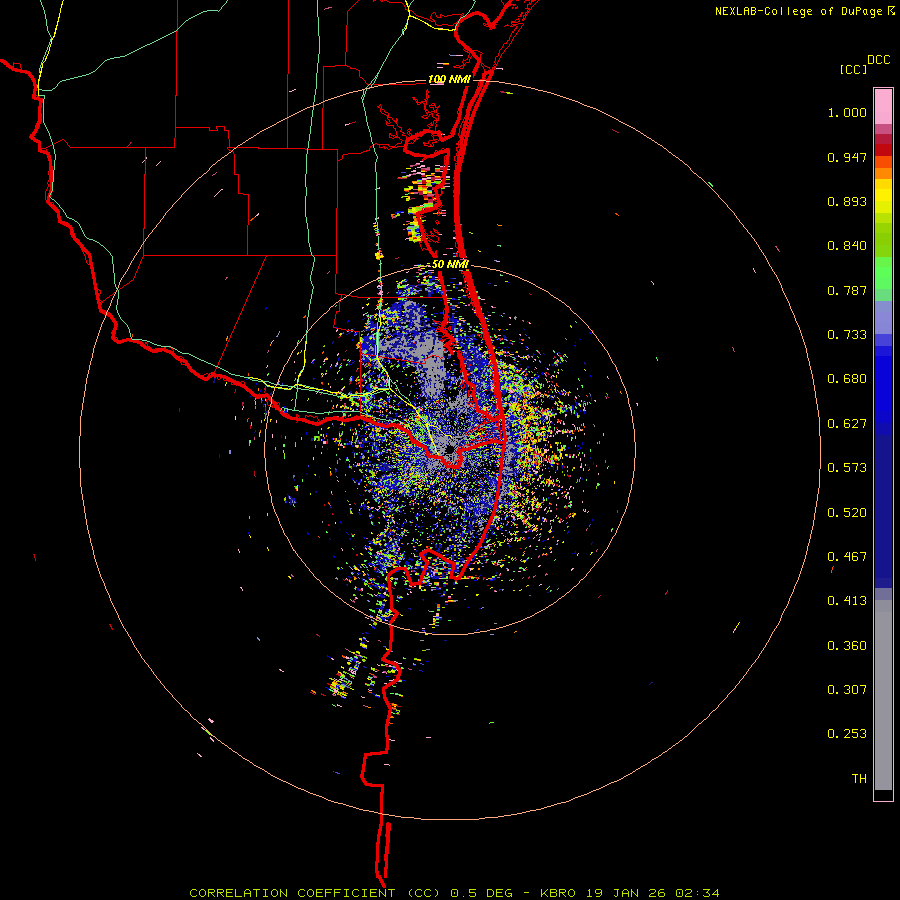900x900 pixels.
Task: Click the 19 JAN 26 date text
Action: pos(626,893)
